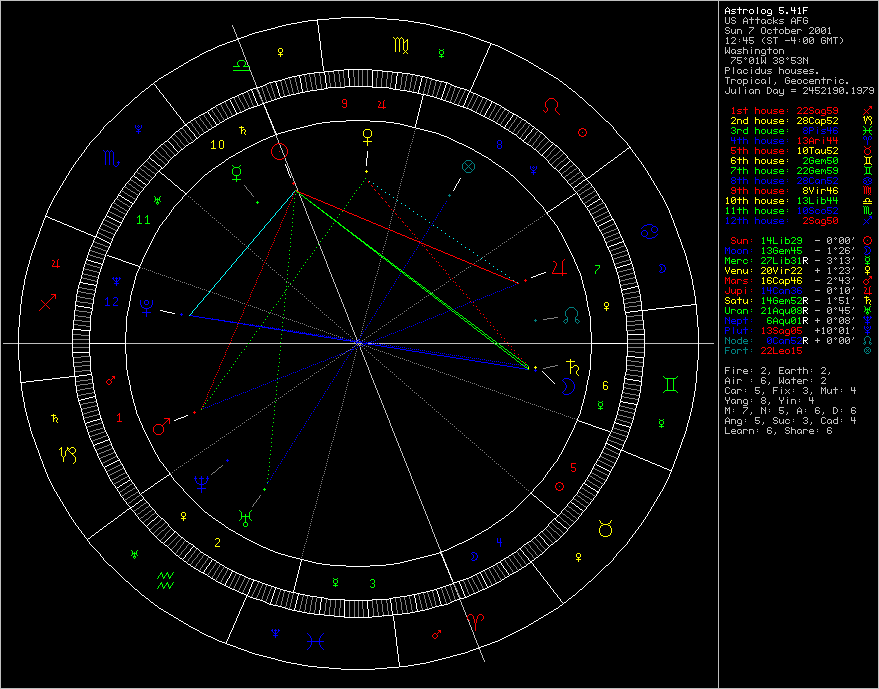The height and width of the screenshot is (689, 879).
Task: Select the red Sagittarius arrow on the outer ring
Action: [48, 301]
